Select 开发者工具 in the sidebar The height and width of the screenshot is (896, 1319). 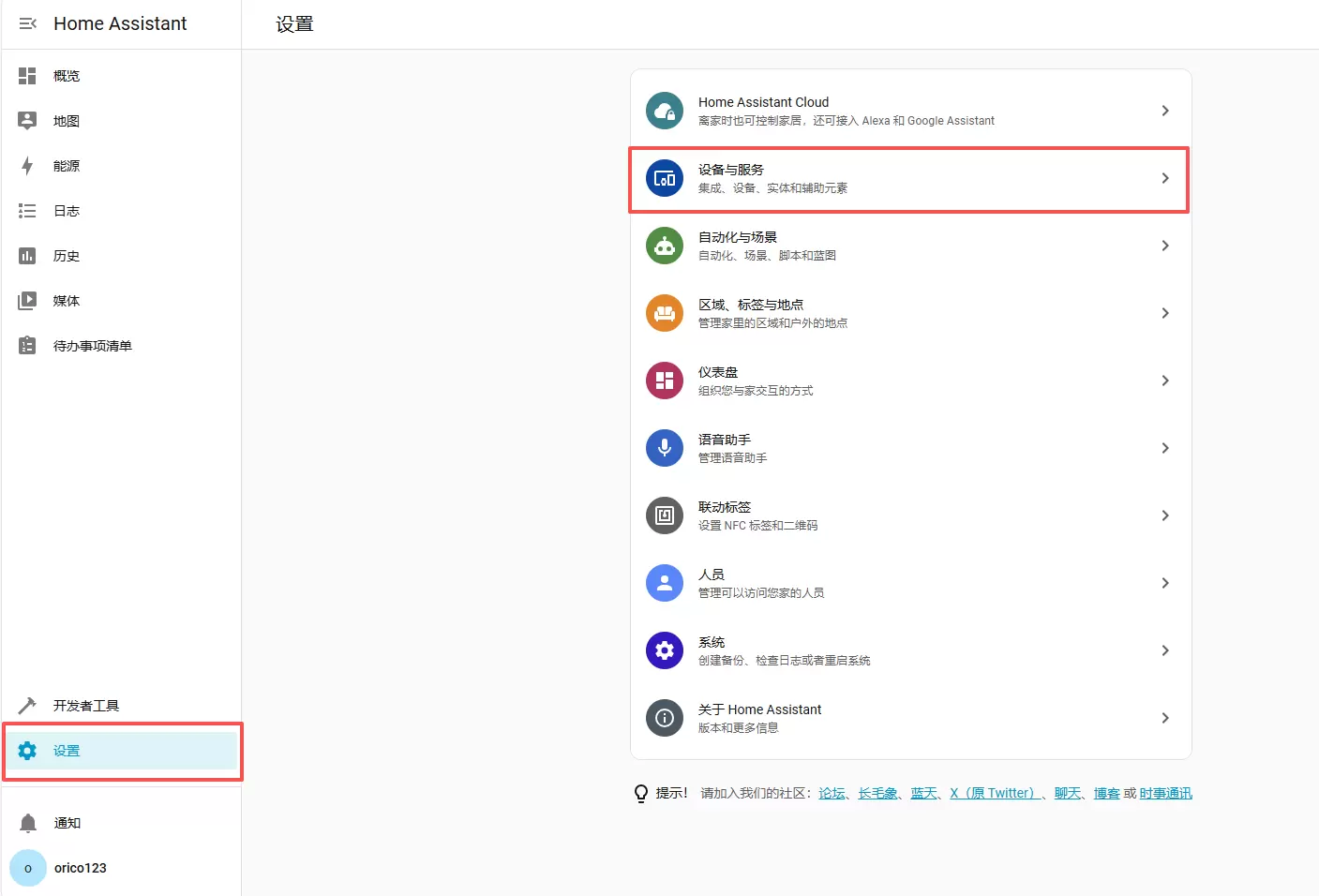click(85, 706)
